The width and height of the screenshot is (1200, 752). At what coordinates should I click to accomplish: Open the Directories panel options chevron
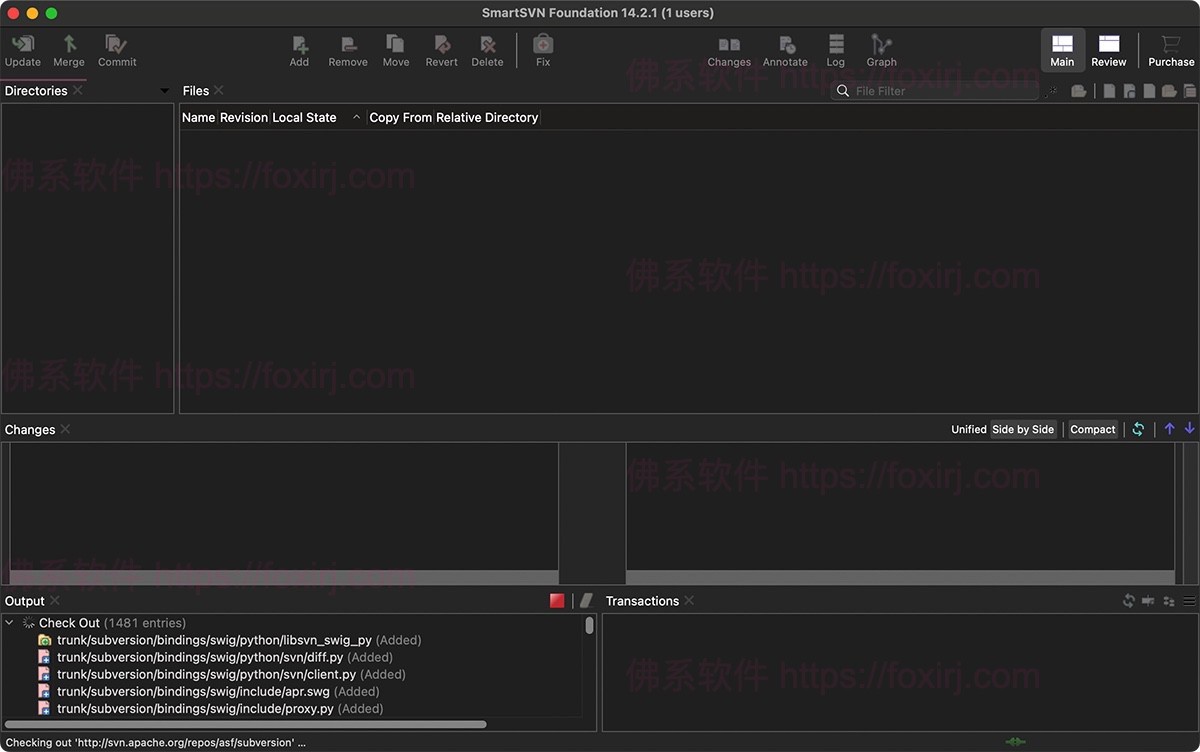tap(163, 90)
